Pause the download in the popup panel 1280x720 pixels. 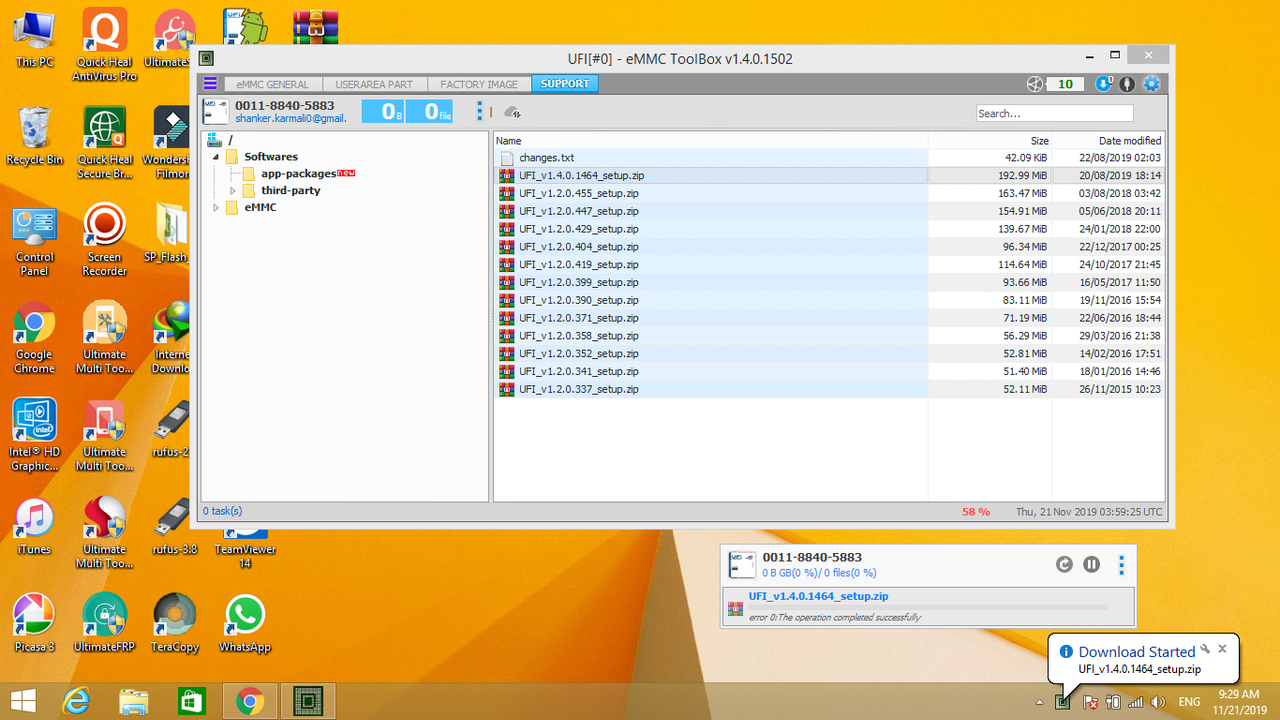click(x=1092, y=565)
